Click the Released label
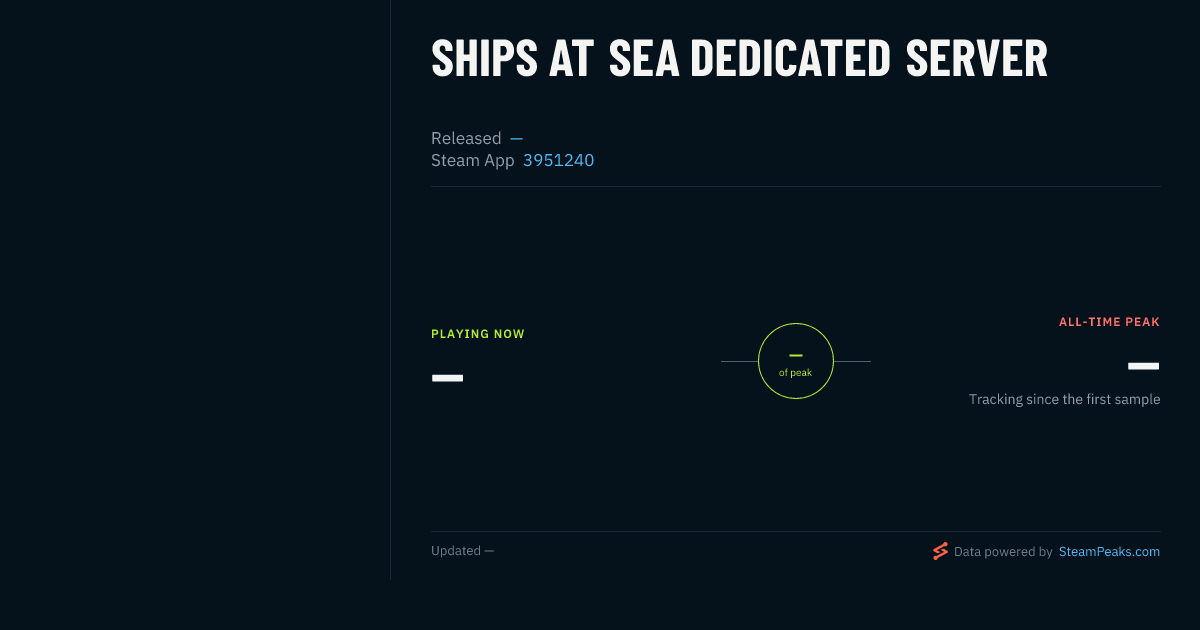The height and width of the screenshot is (630, 1200). tap(466, 138)
